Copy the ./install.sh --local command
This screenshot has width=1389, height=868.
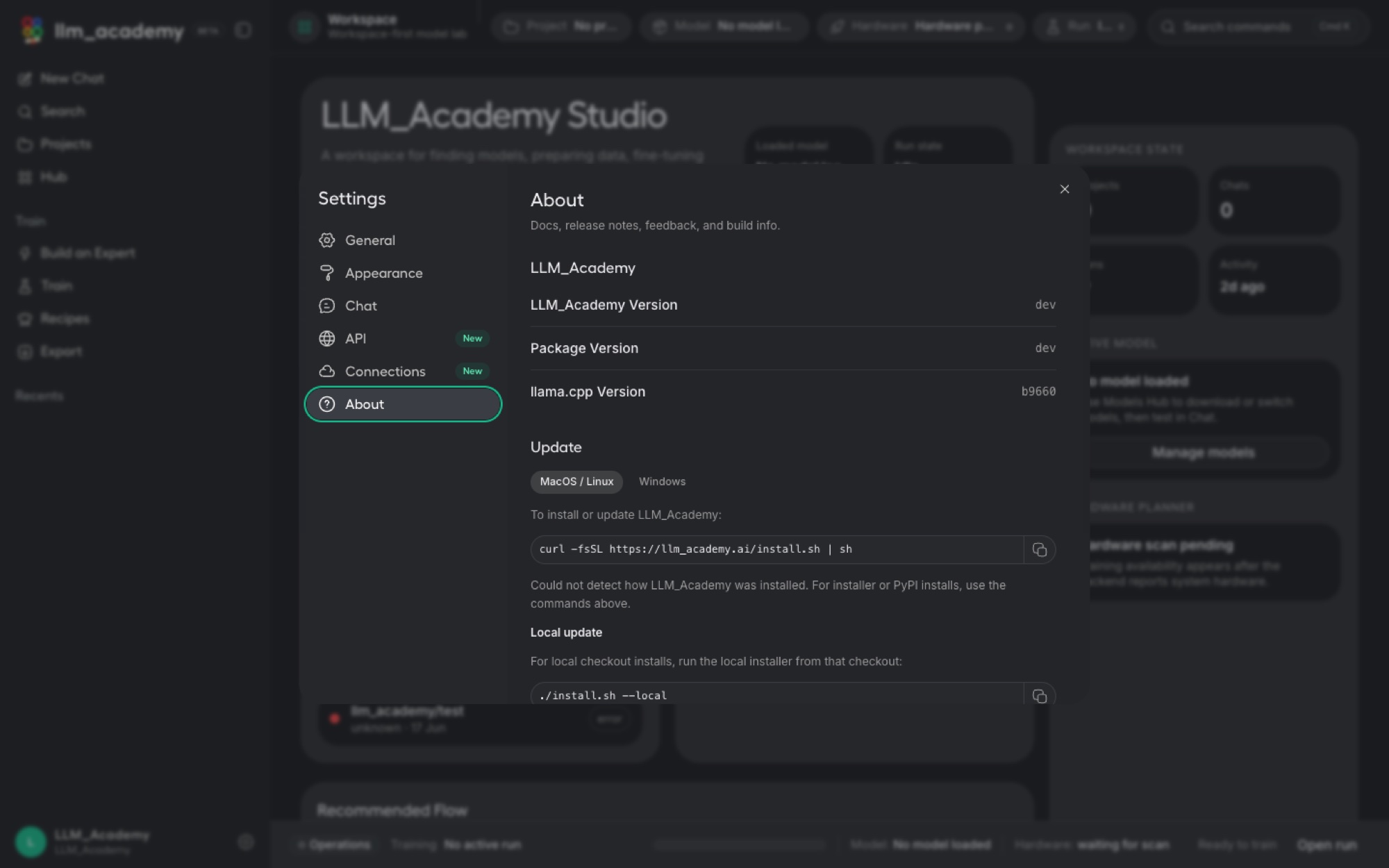tap(1040, 695)
